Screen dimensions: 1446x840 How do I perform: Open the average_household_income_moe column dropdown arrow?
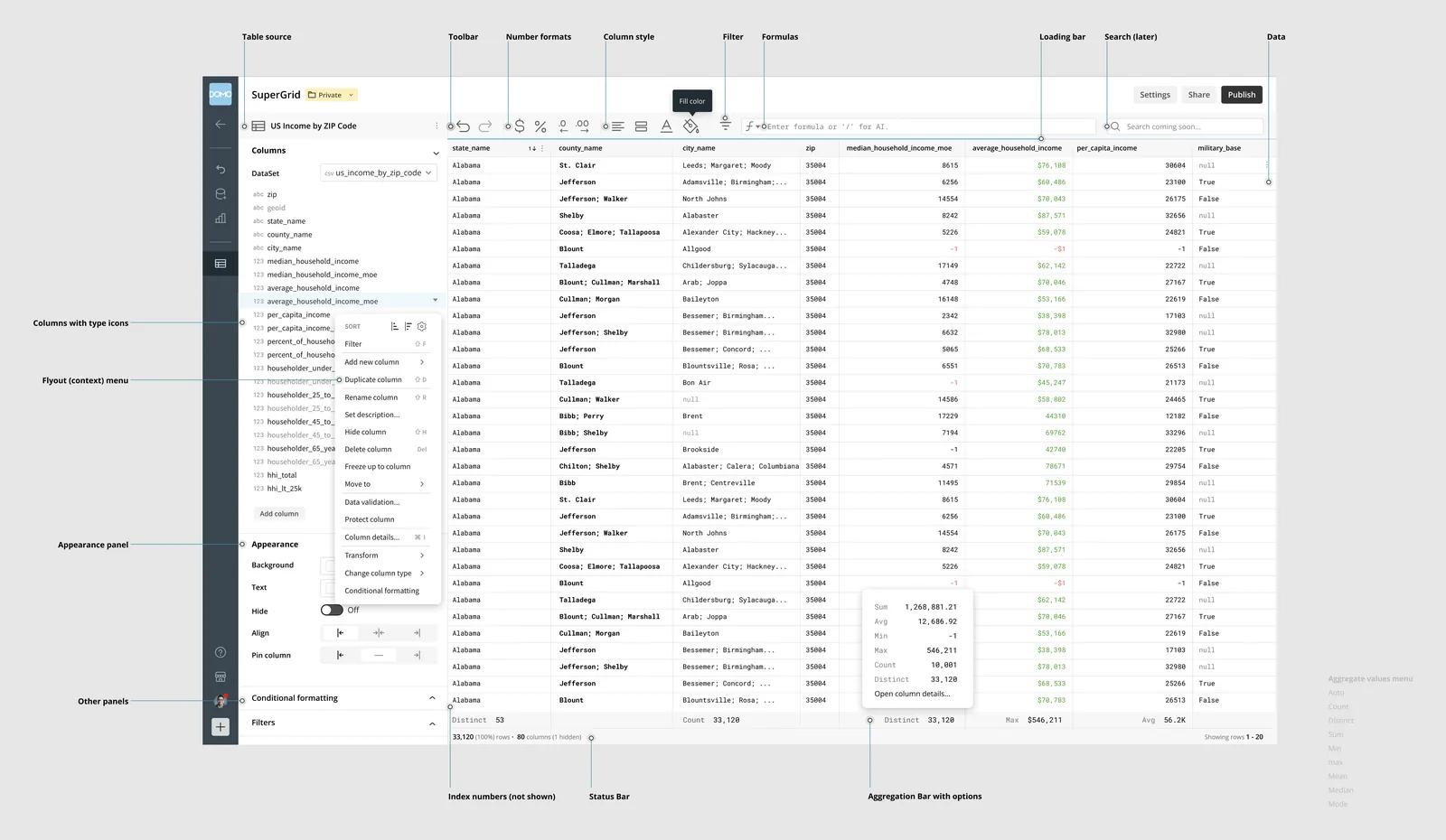(435, 301)
